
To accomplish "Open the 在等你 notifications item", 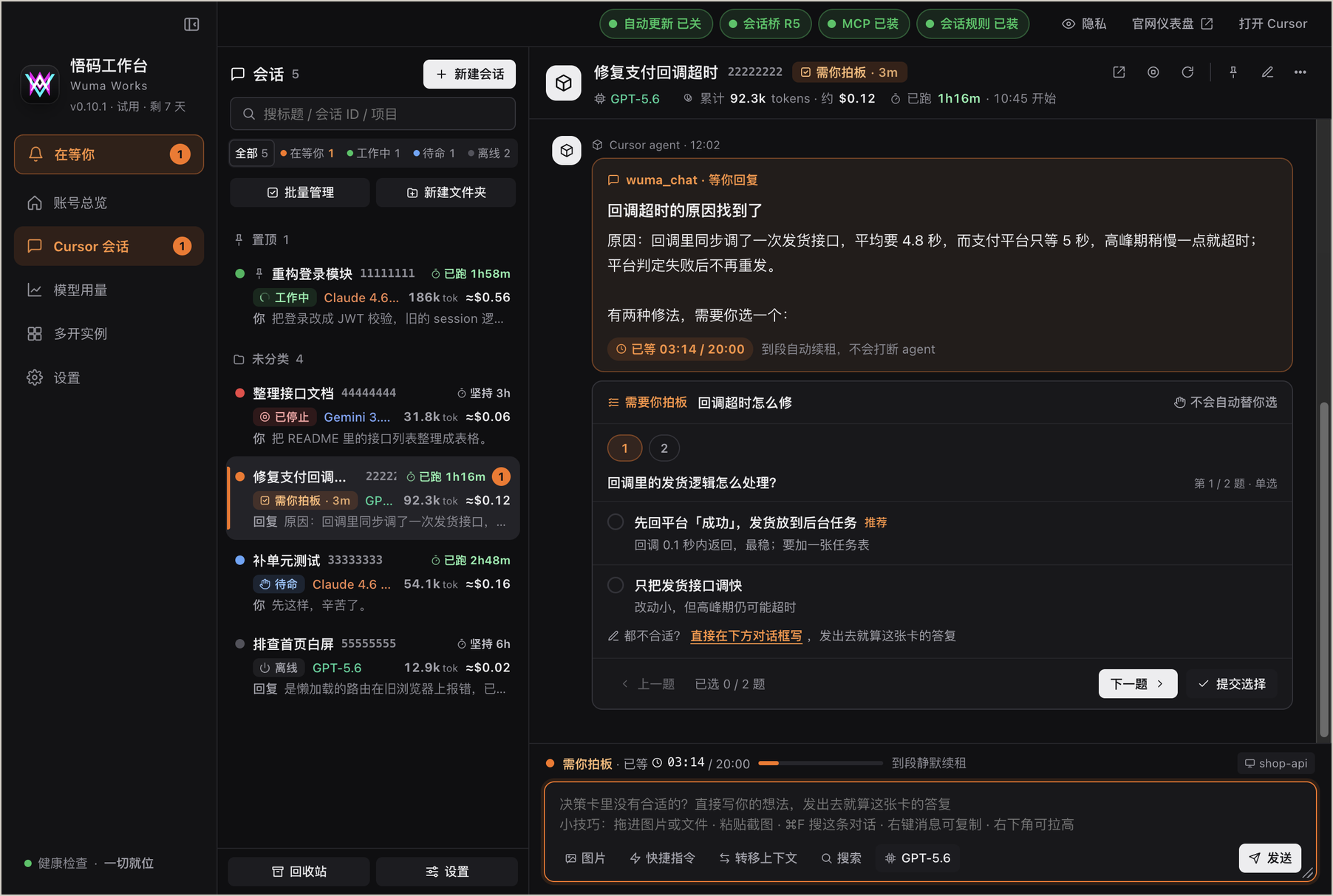I will click(x=109, y=154).
